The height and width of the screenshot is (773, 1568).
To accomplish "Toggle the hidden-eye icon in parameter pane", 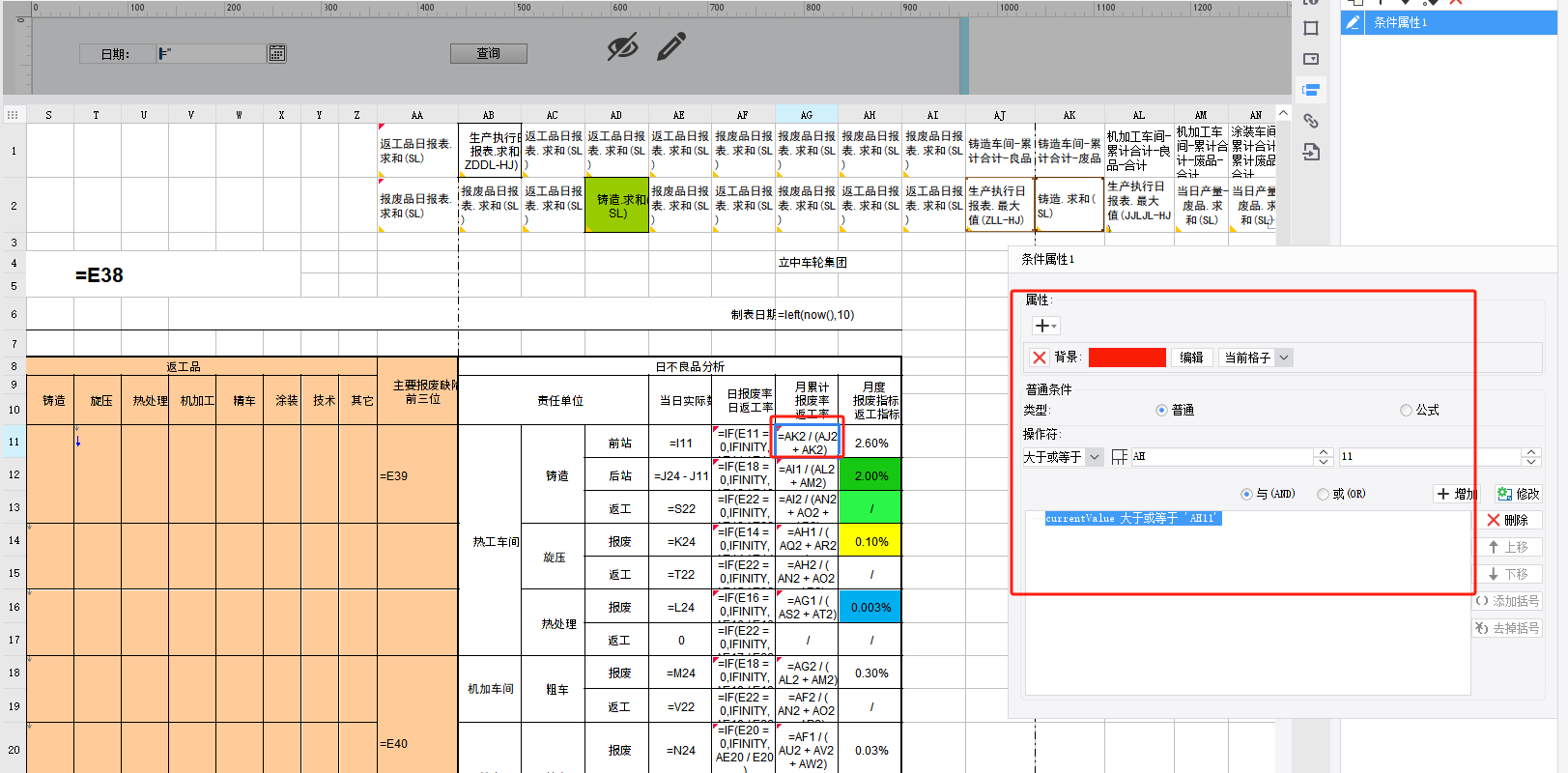I will pos(622,46).
